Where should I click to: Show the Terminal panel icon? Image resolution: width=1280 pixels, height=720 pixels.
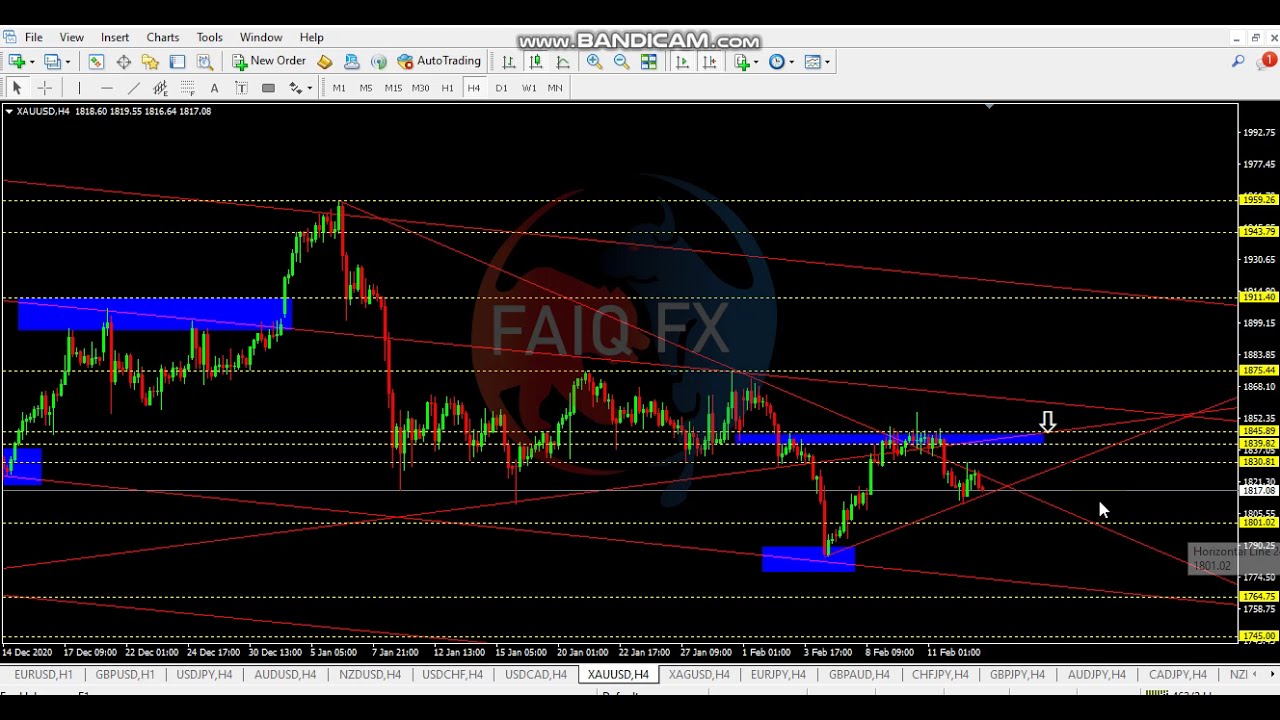tap(177, 62)
